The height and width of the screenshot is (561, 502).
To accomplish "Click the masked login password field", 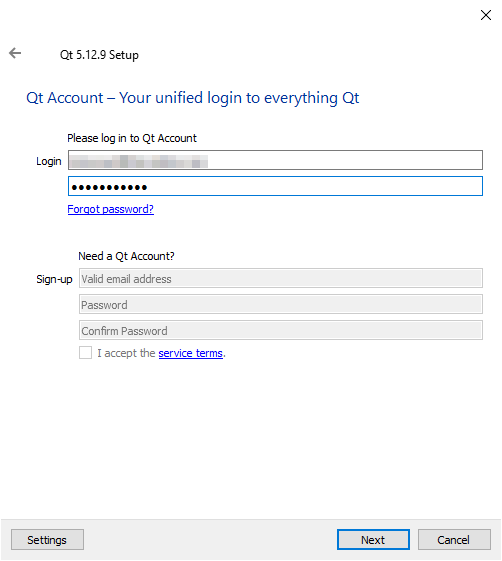I will pos(275,186).
